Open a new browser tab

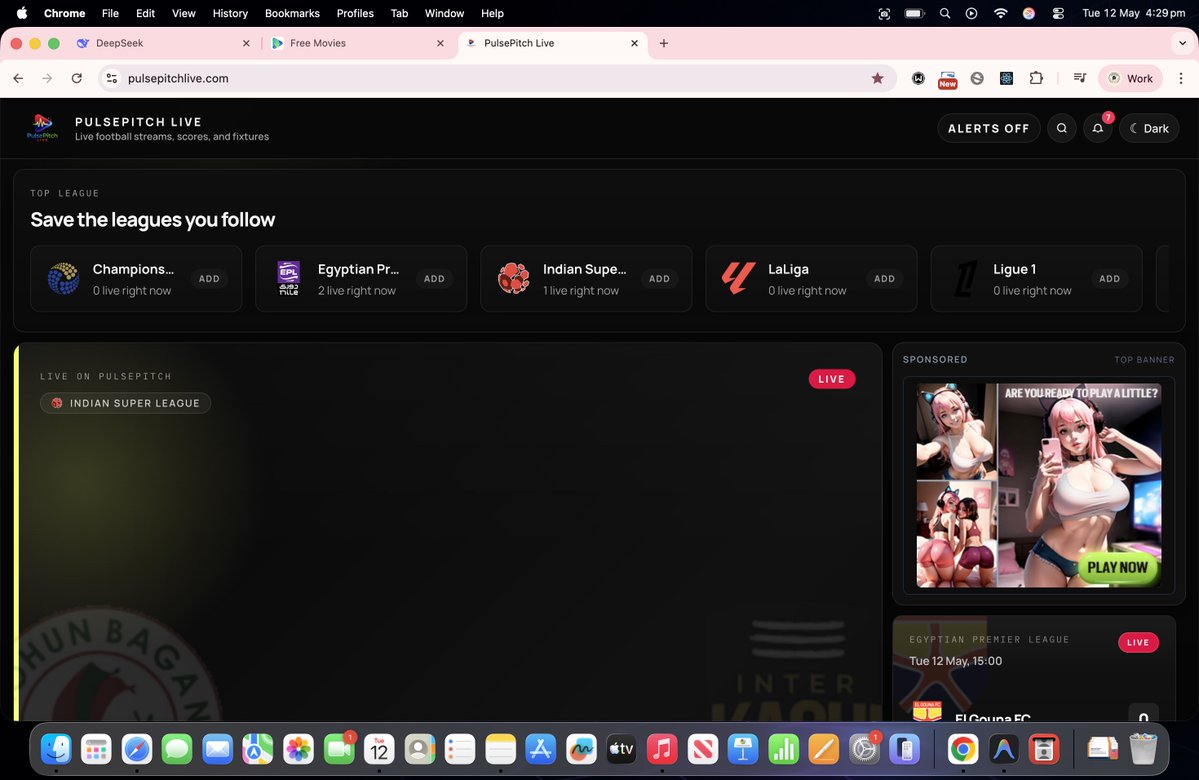click(664, 44)
